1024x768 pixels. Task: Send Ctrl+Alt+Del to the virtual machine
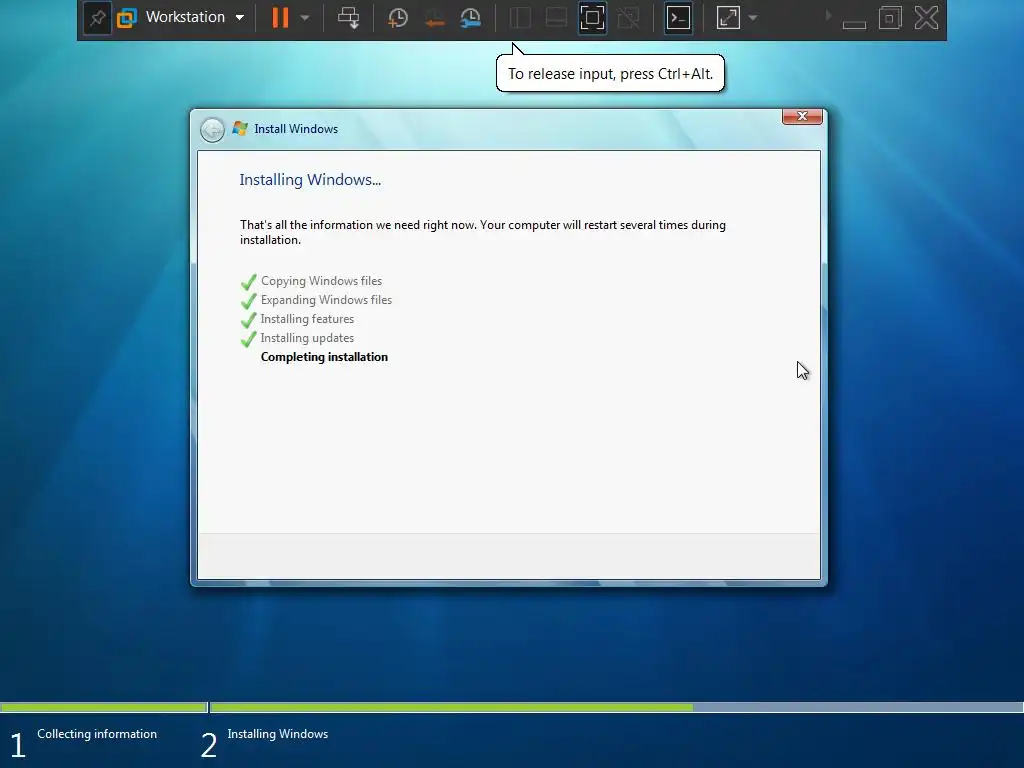[x=348, y=18]
